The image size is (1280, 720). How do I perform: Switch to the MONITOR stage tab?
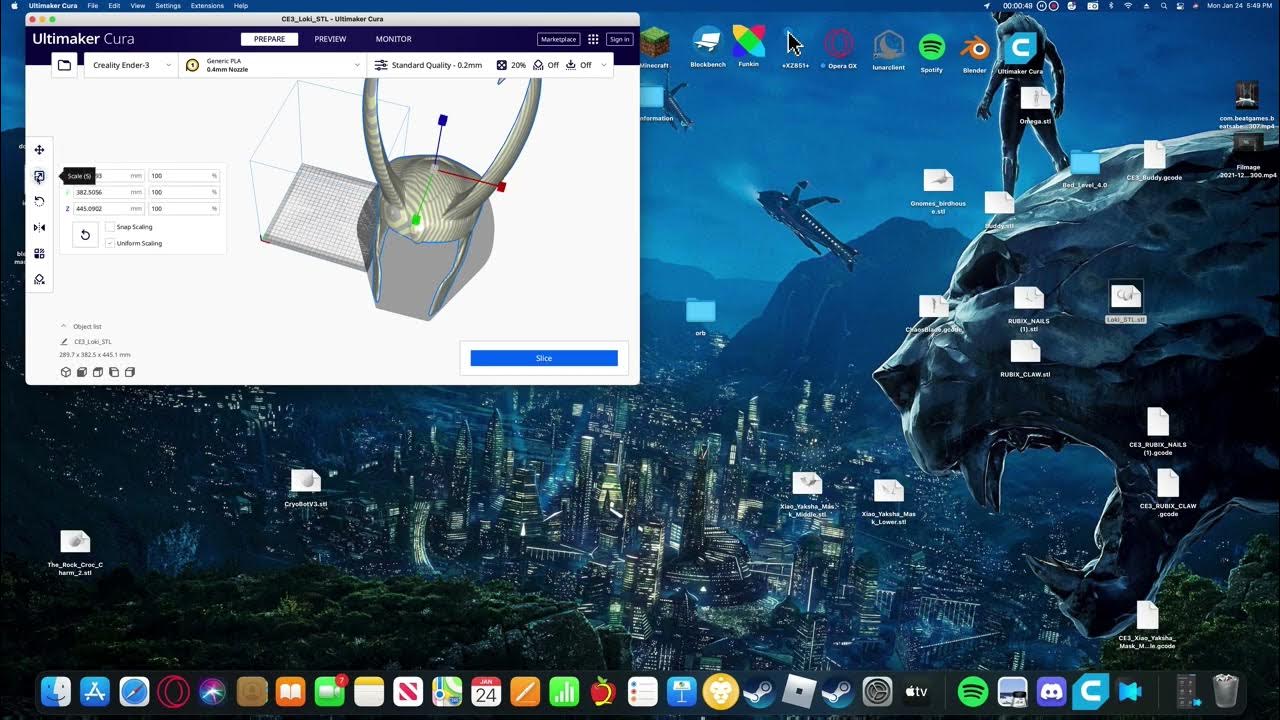(x=393, y=39)
